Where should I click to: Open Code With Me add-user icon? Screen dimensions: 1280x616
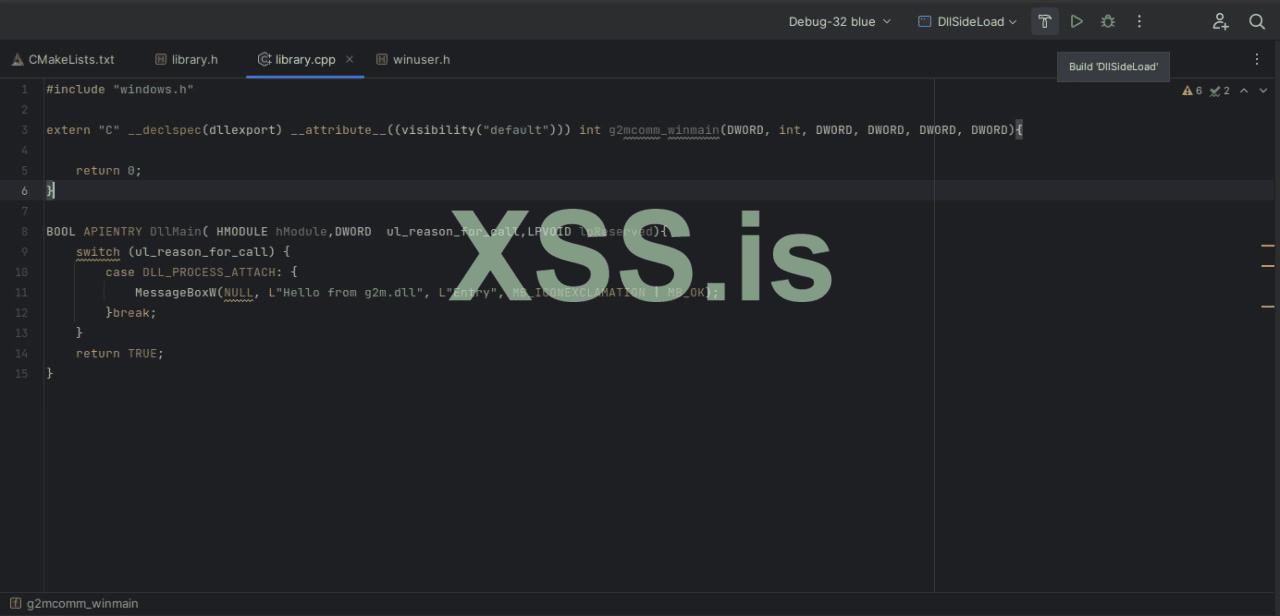1220,21
